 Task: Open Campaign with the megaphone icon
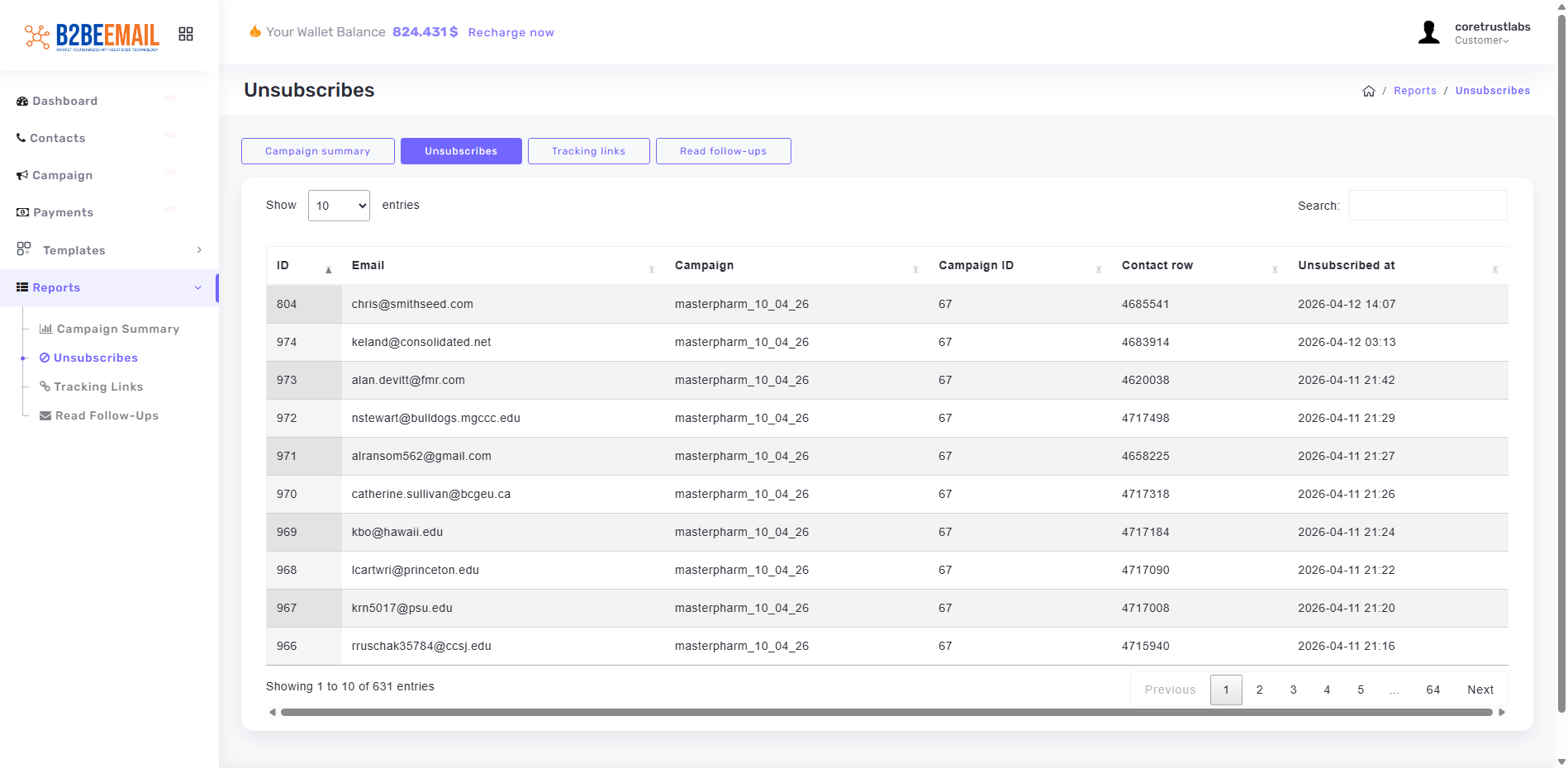(62, 175)
